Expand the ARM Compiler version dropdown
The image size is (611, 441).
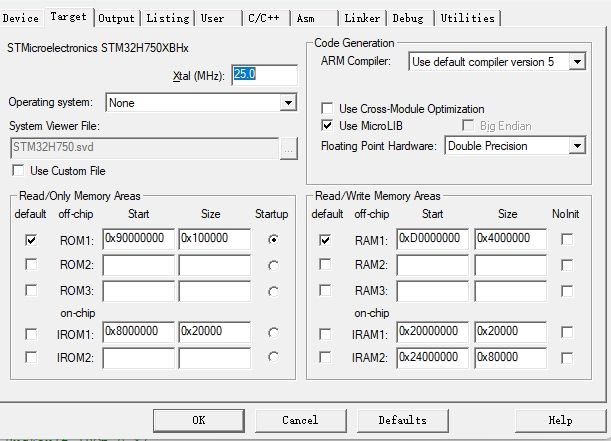coord(577,62)
